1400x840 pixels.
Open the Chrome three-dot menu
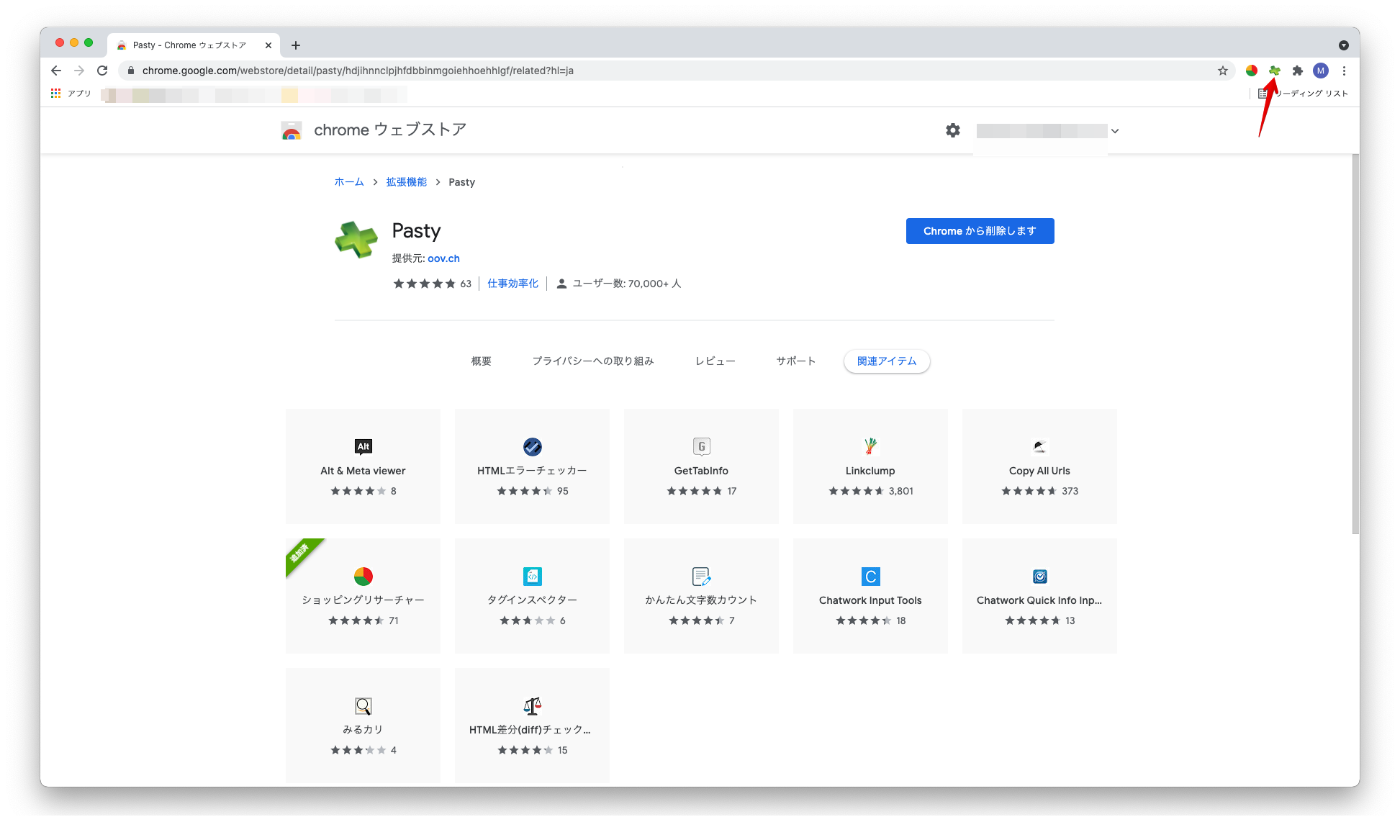(x=1344, y=71)
